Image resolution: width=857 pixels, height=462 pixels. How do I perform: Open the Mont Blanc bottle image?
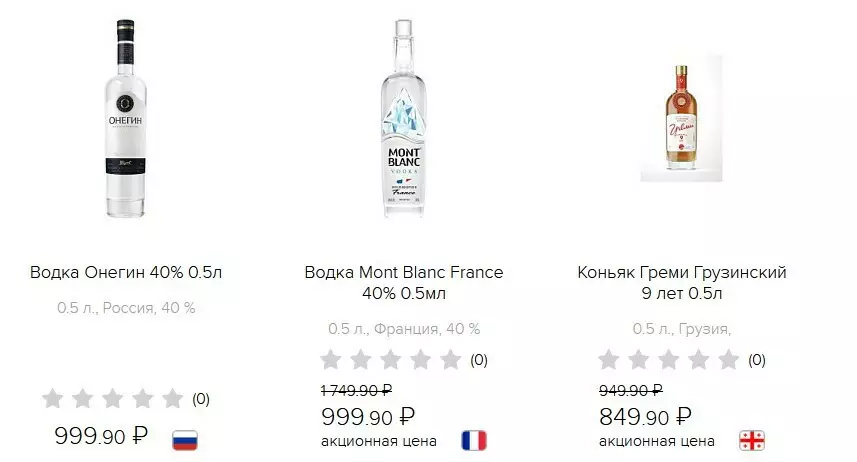tap(404, 119)
